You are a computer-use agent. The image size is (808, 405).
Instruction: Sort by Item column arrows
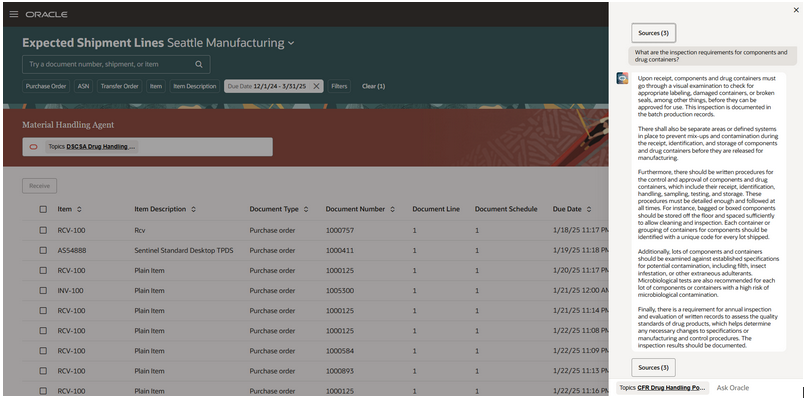pos(79,209)
